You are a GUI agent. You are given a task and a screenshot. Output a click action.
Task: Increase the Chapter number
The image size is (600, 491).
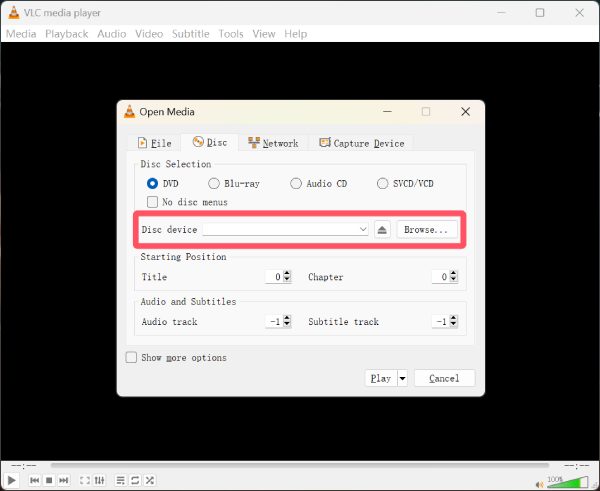(x=453, y=273)
